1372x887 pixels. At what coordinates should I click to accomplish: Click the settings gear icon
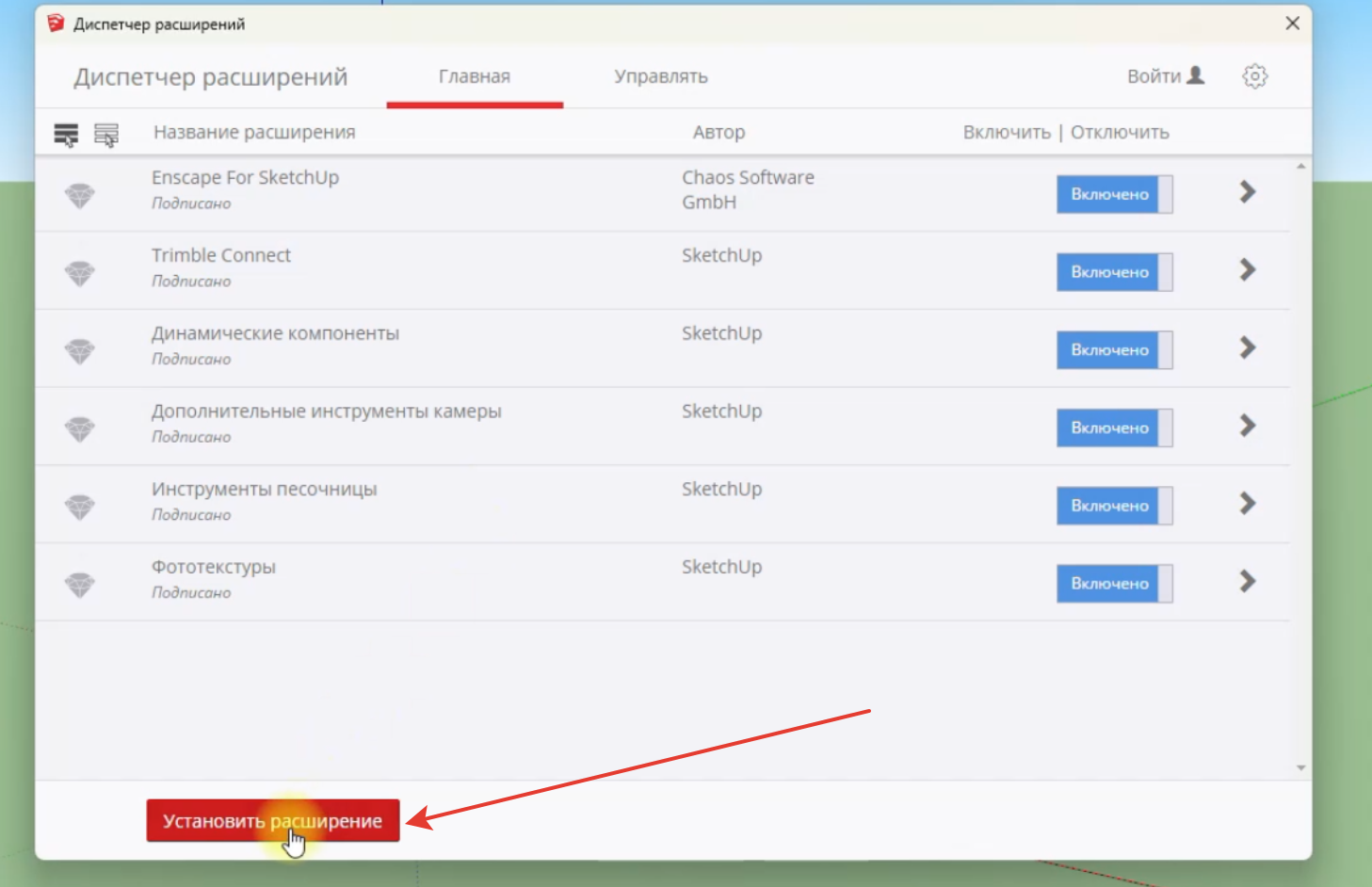(1254, 76)
